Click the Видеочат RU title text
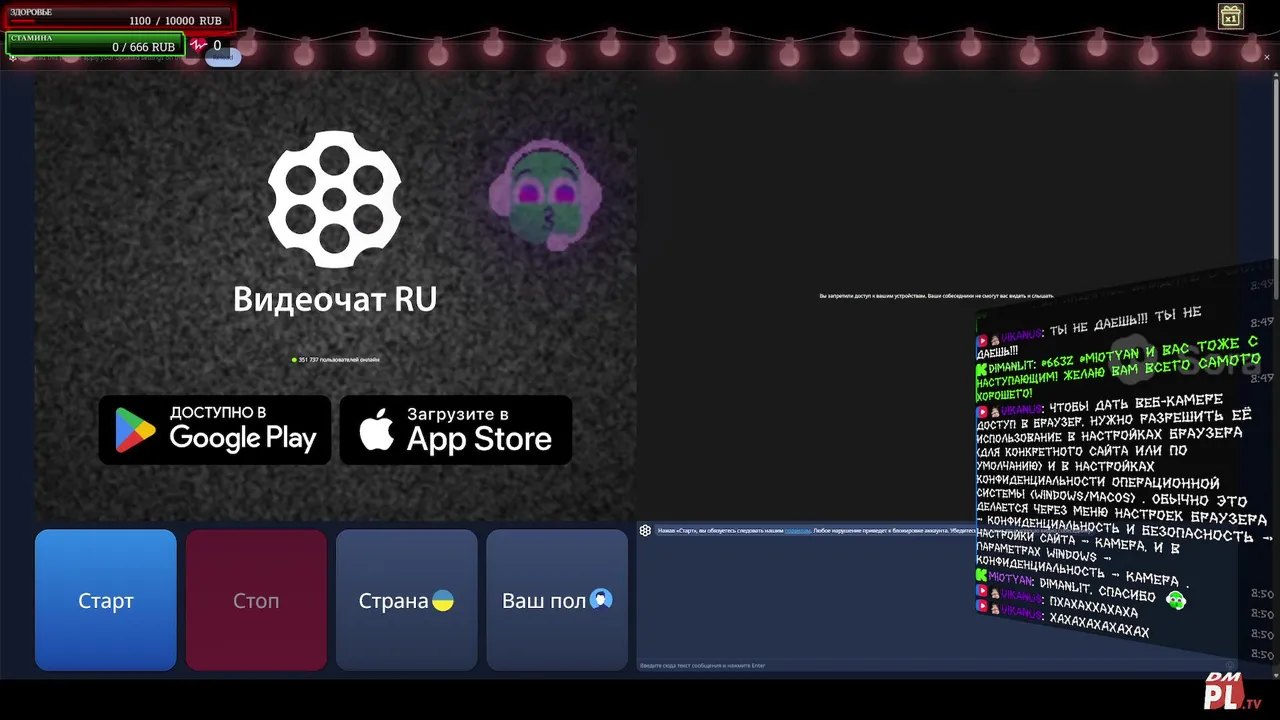 [x=335, y=299]
